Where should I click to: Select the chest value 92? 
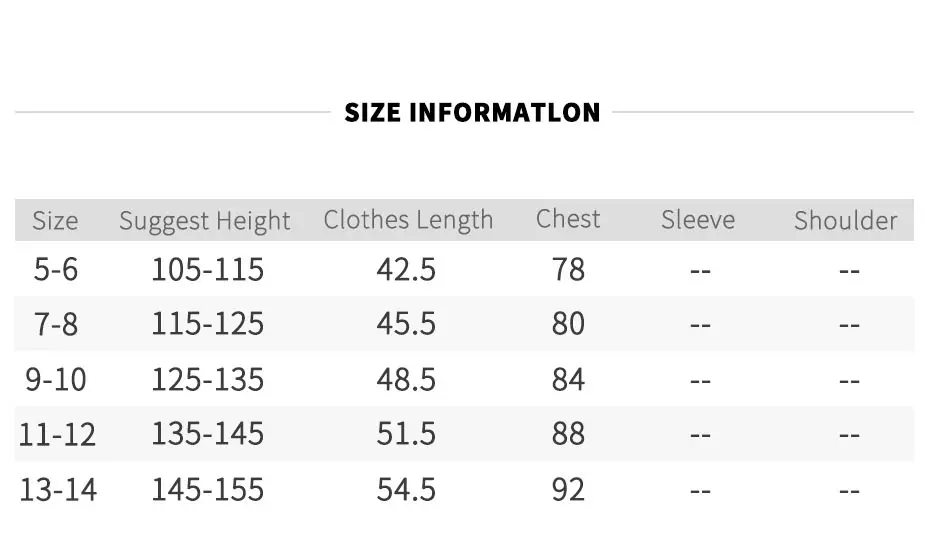568,489
